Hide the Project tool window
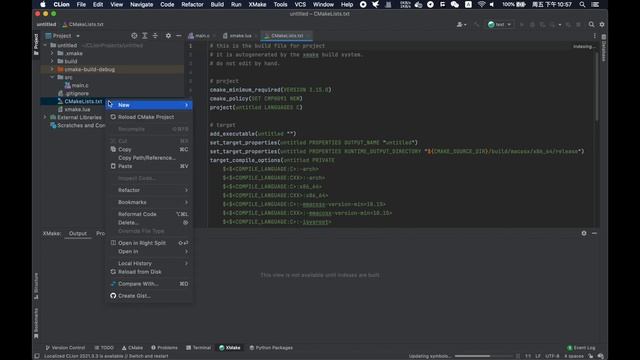 (x=178, y=36)
